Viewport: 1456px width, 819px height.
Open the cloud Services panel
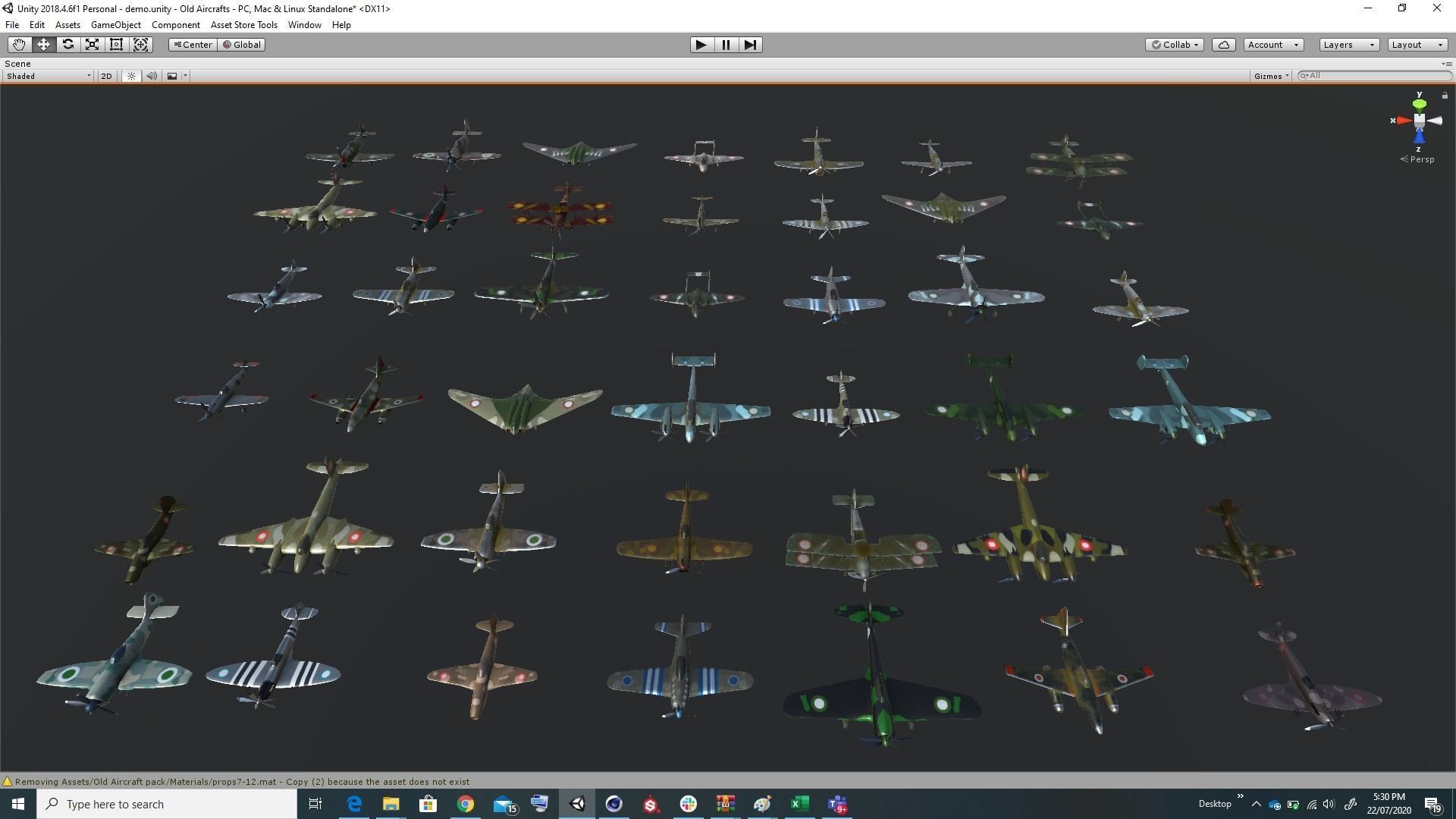click(x=1223, y=45)
